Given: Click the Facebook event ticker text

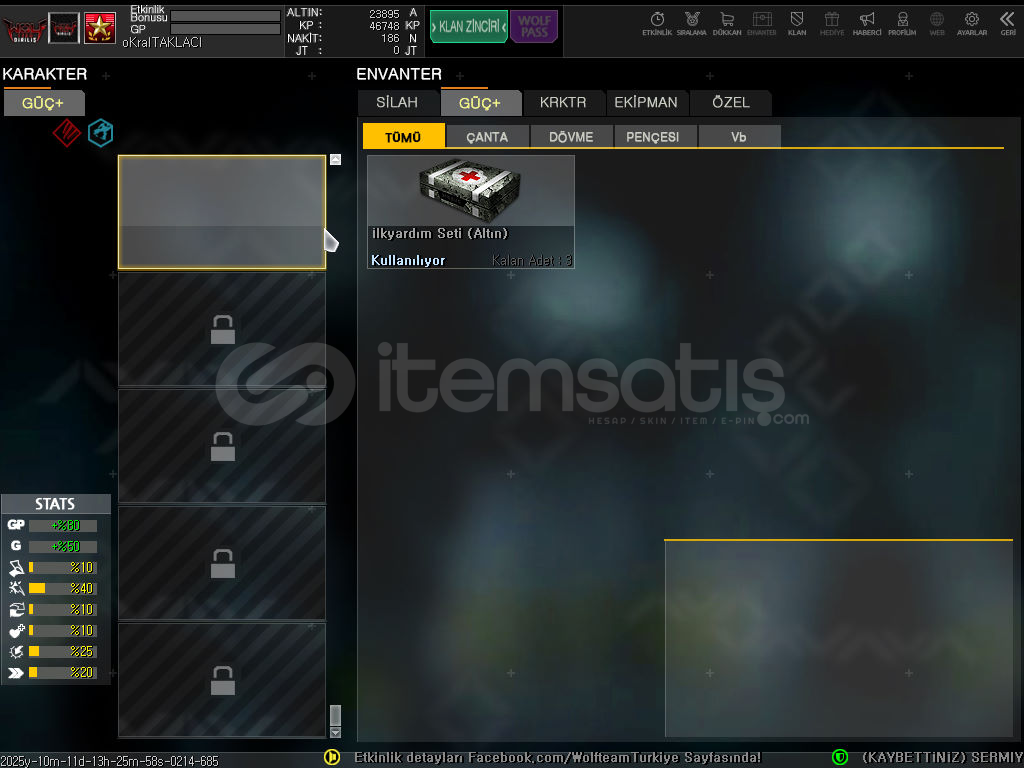Looking at the screenshot, I should click(x=557, y=758).
